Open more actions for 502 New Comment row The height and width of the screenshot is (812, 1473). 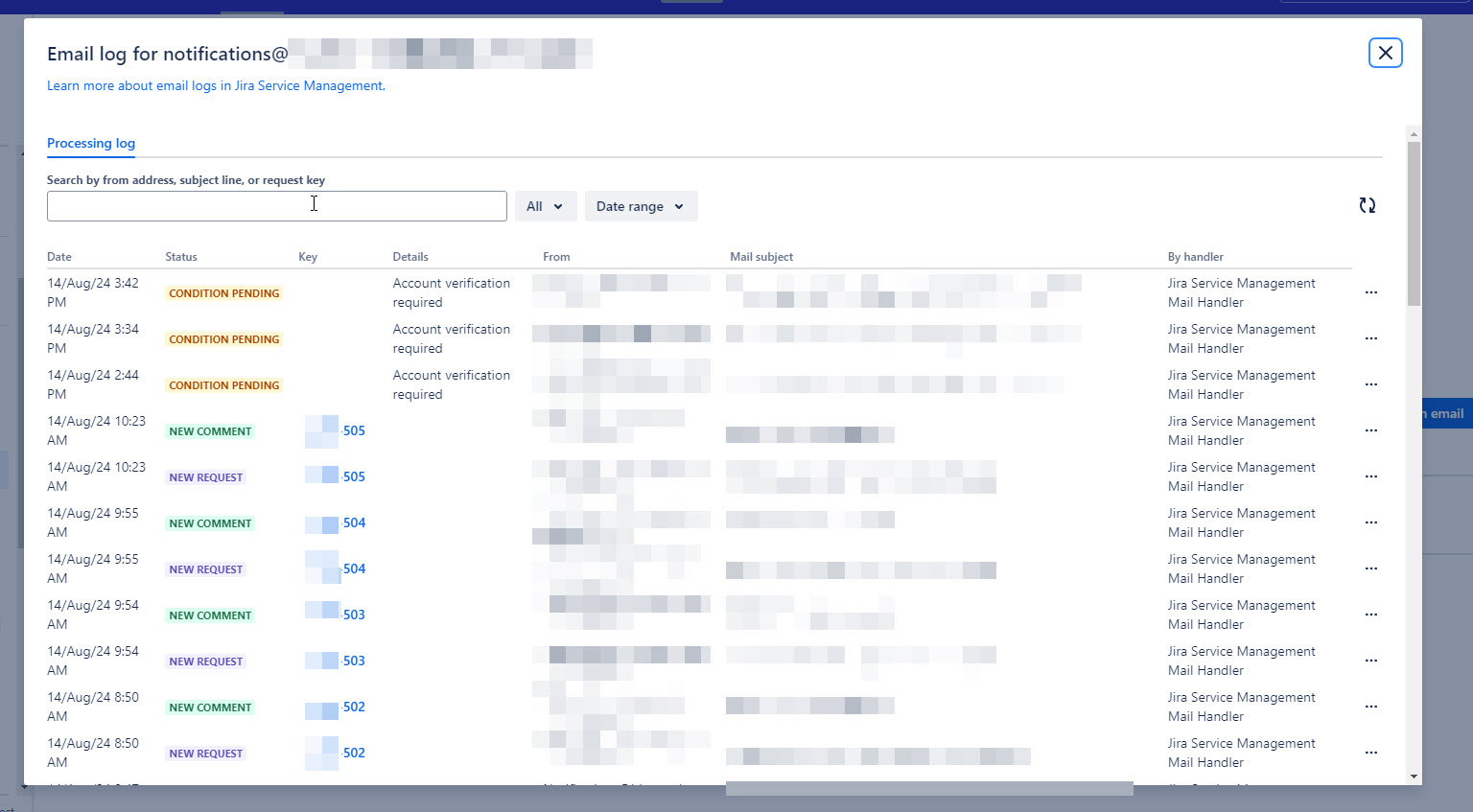pyautogui.click(x=1371, y=707)
